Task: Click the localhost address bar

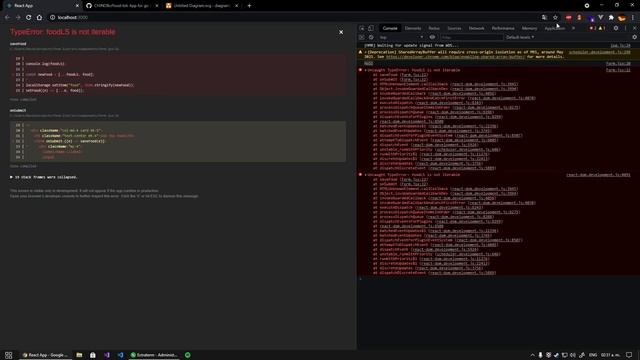Action: [294, 18]
